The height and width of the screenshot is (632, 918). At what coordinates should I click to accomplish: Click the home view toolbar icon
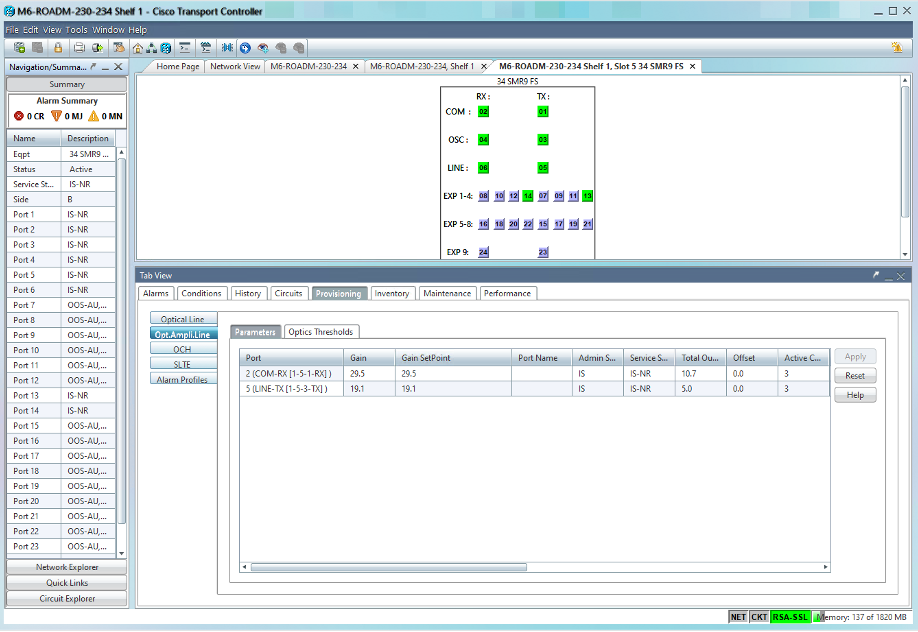click(x=138, y=48)
